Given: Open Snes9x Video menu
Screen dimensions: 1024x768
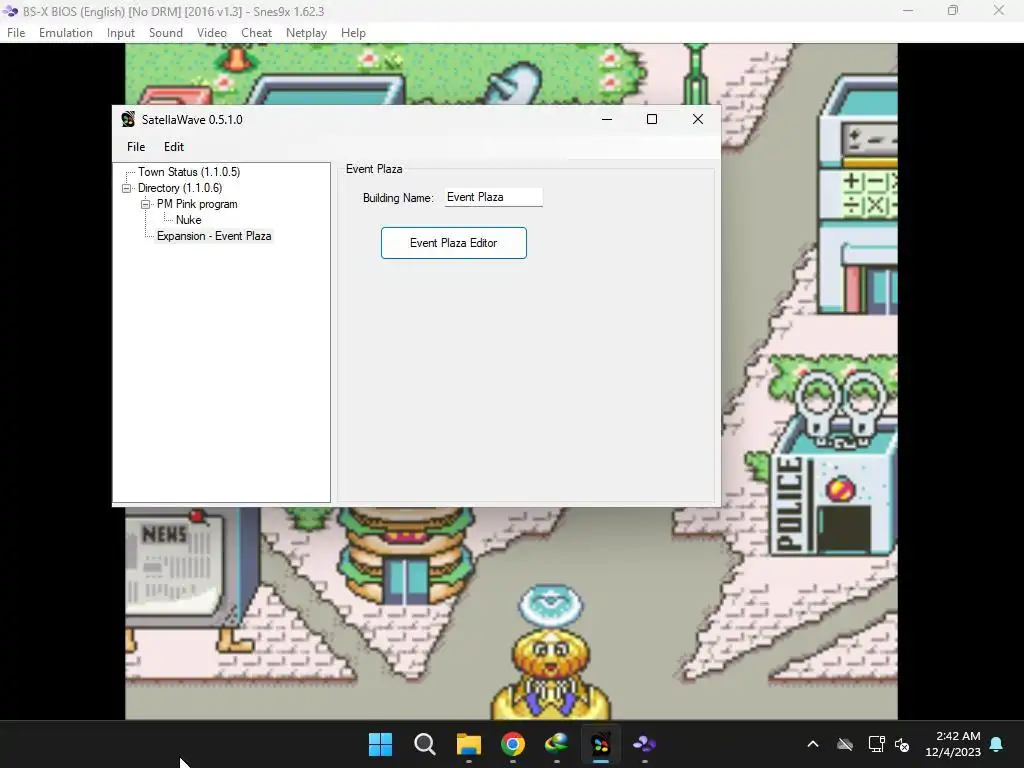Looking at the screenshot, I should (212, 33).
